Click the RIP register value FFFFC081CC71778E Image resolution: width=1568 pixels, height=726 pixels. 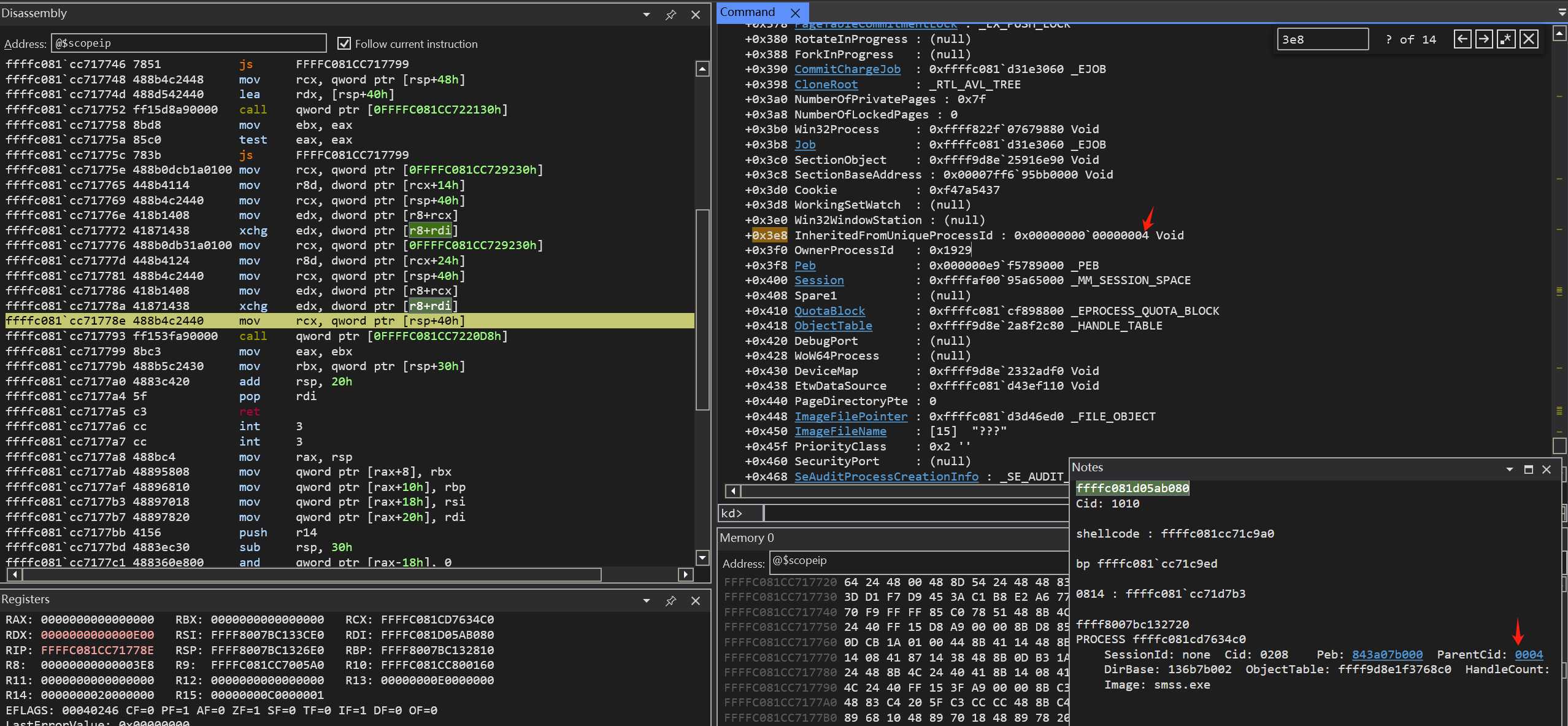[x=98, y=650]
